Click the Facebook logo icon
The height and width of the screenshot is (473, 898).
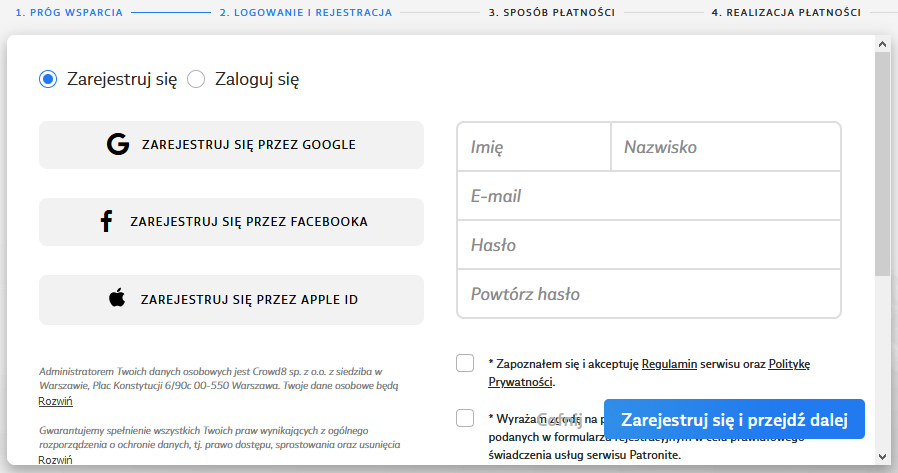[106, 222]
